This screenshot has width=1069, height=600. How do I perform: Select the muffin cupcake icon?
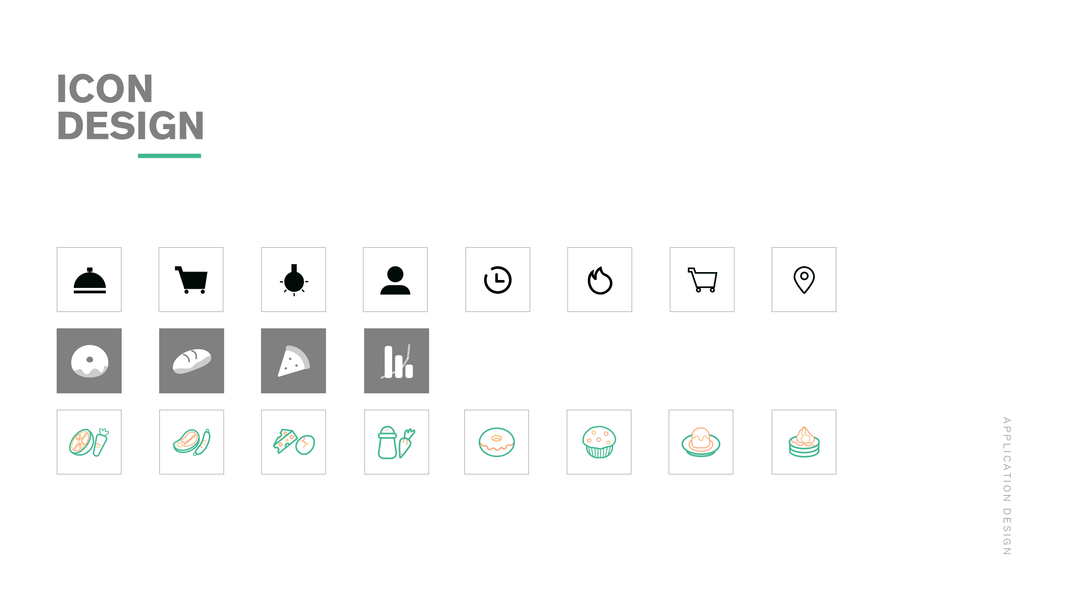(599, 442)
